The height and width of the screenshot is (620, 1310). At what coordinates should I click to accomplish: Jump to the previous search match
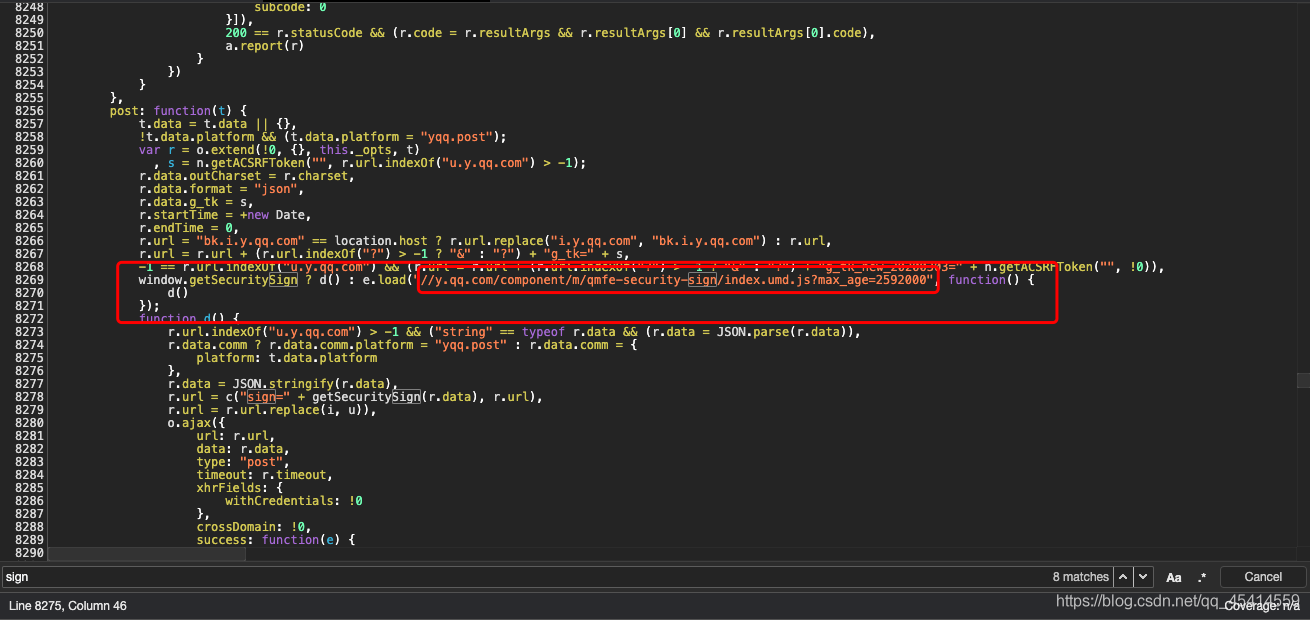click(x=1124, y=577)
